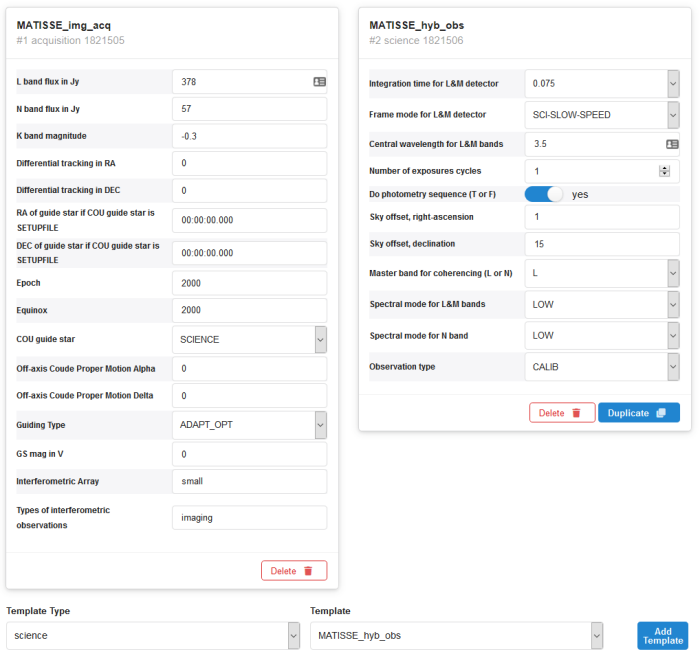Viewport: 700px width, 656px height.
Task: Delete the MATISSE_img_acq acquisition template
Action: 294,571
